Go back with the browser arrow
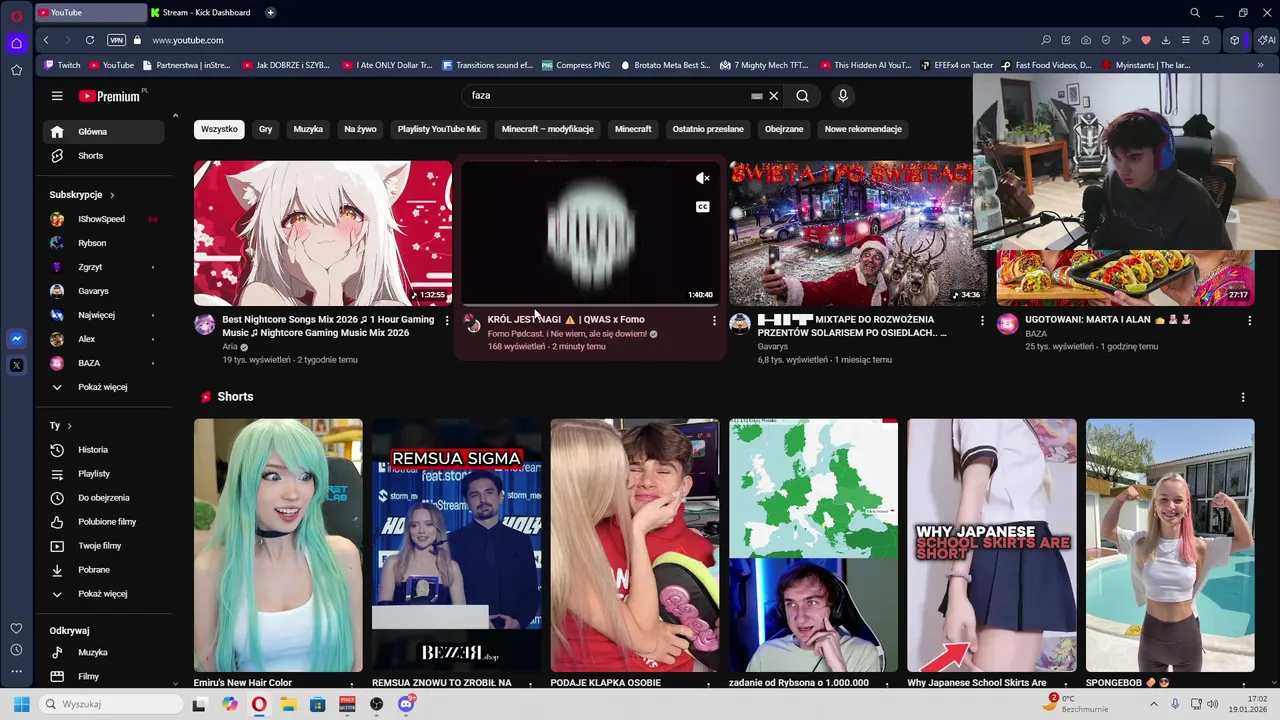The height and width of the screenshot is (720, 1280). point(46,40)
